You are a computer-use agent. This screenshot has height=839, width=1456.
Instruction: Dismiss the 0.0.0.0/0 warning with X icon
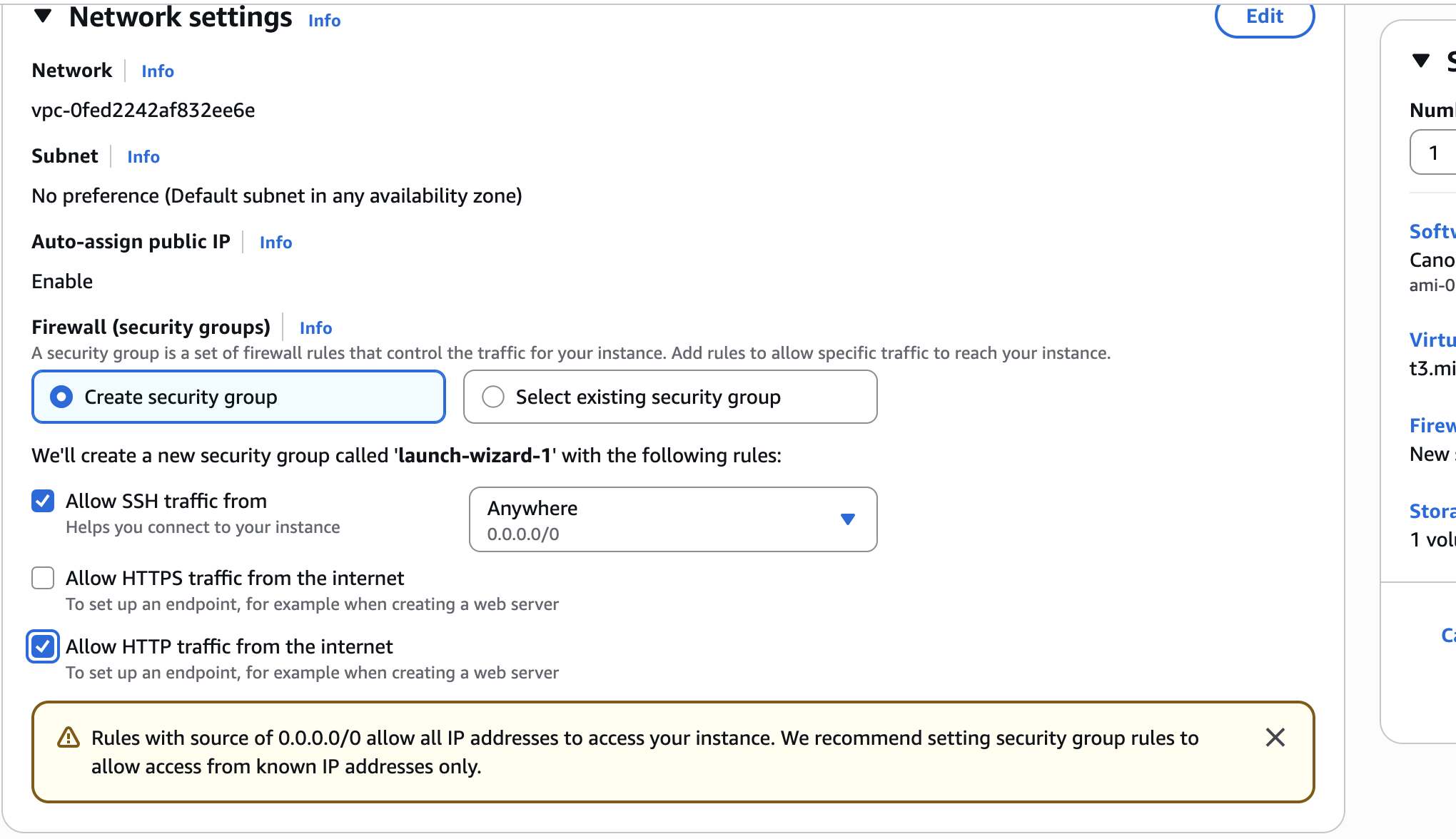tap(1275, 737)
